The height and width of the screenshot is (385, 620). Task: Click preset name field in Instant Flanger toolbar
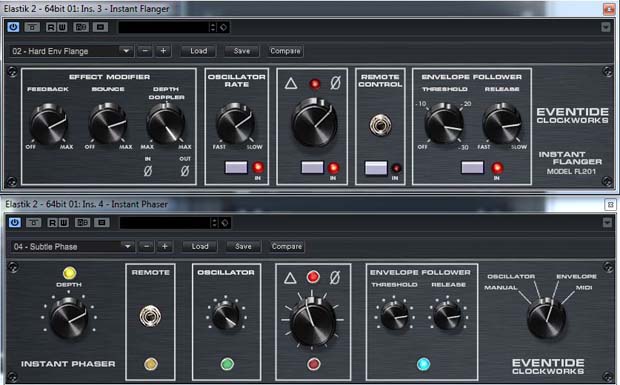tap(163, 27)
